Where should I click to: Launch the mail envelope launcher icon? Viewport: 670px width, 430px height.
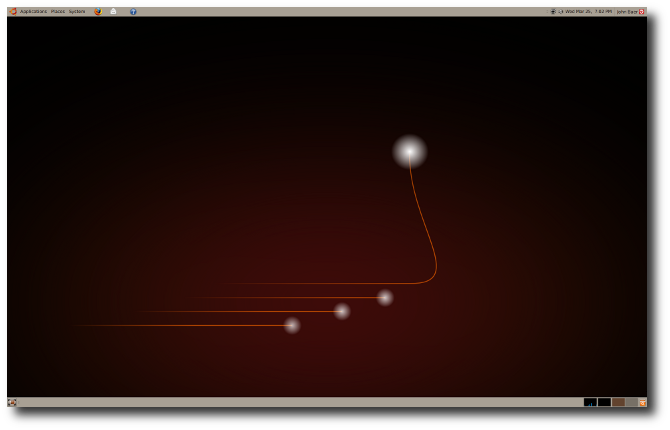coord(113,12)
